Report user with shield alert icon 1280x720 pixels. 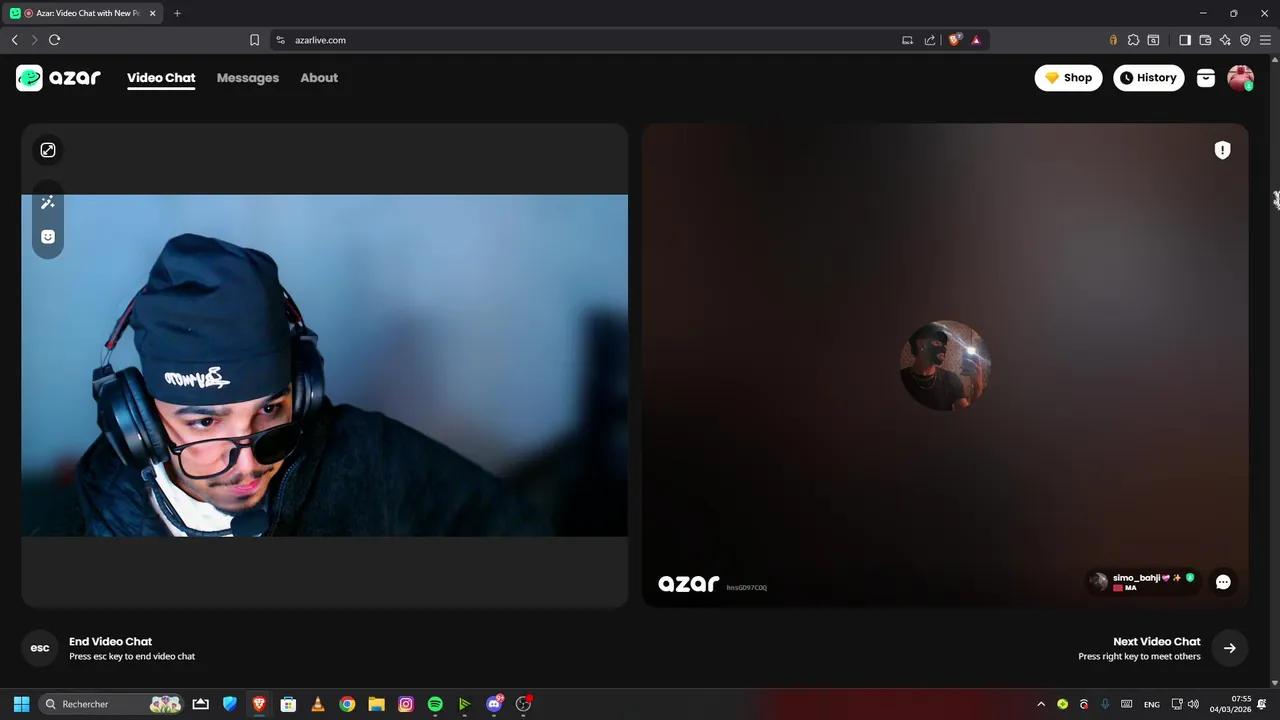[1222, 150]
